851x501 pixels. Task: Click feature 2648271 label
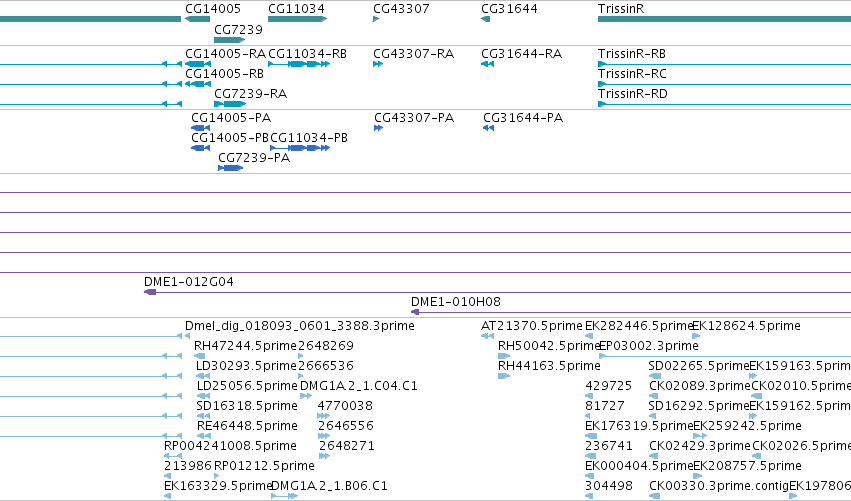pyautogui.click(x=347, y=446)
